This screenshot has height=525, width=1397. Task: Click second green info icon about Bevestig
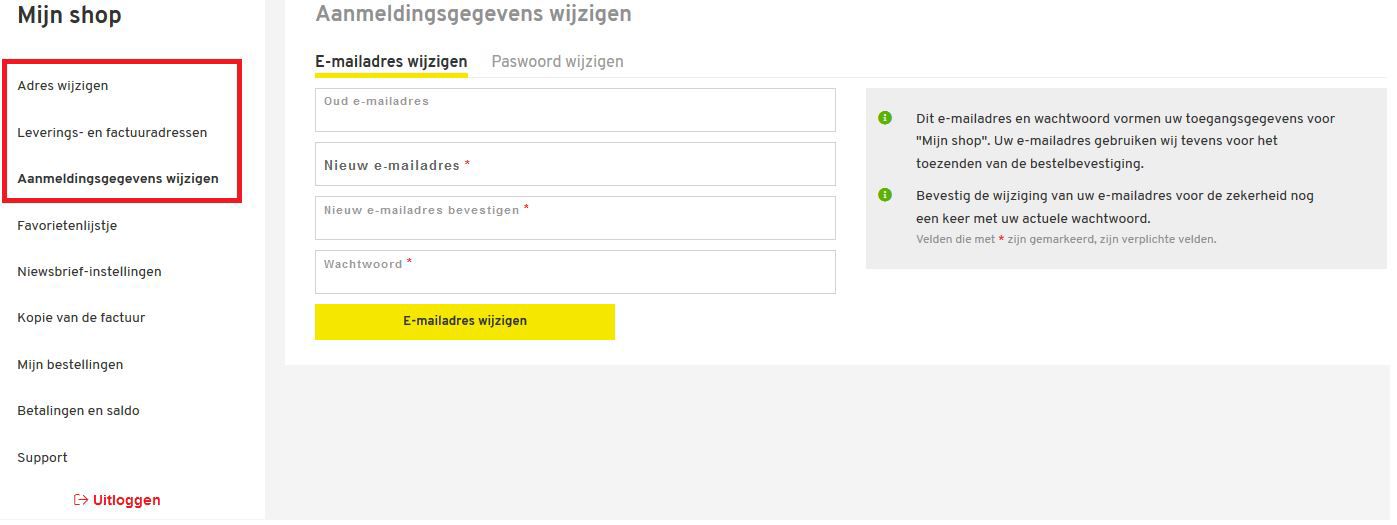tap(885, 195)
